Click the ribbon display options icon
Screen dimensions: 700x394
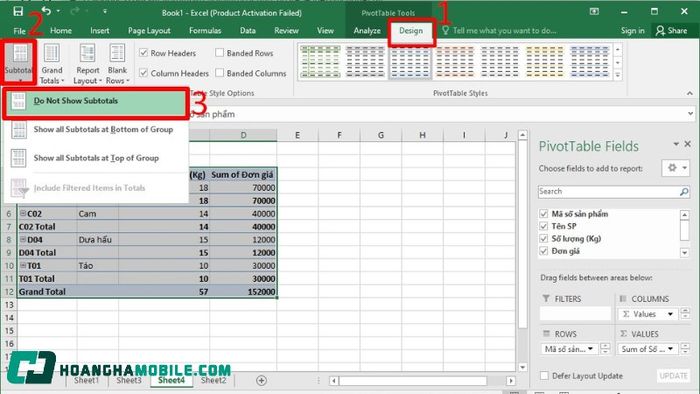click(x=594, y=11)
